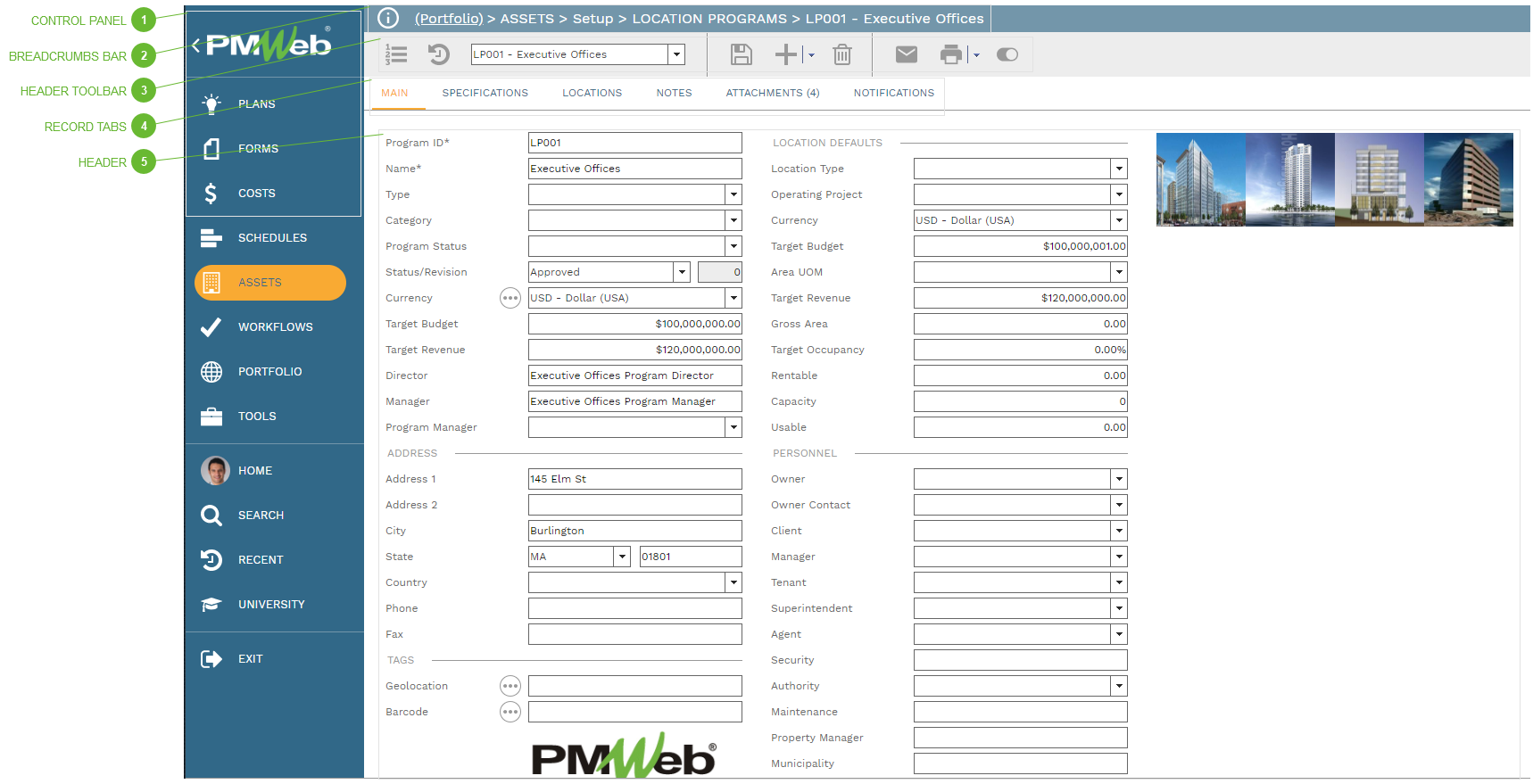This screenshot has height=784, width=1533.
Task: Toggle the switch in the header toolbar
Action: (x=1007, y=54)
